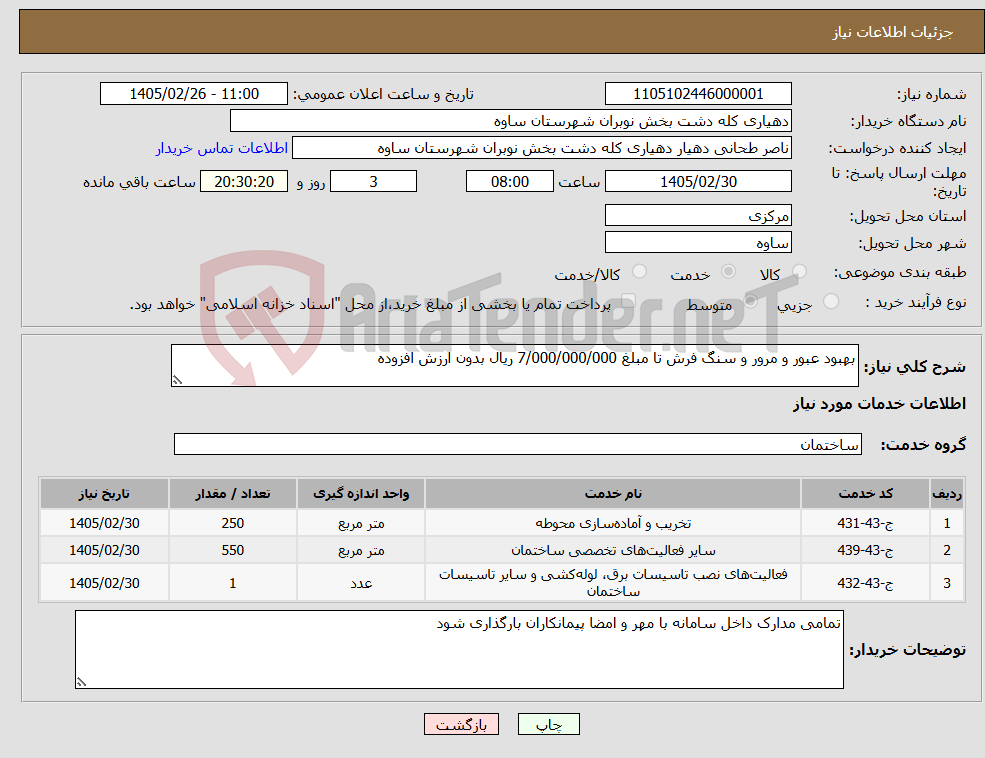Click the بازگشت (back) button

(x=461, y=724)
